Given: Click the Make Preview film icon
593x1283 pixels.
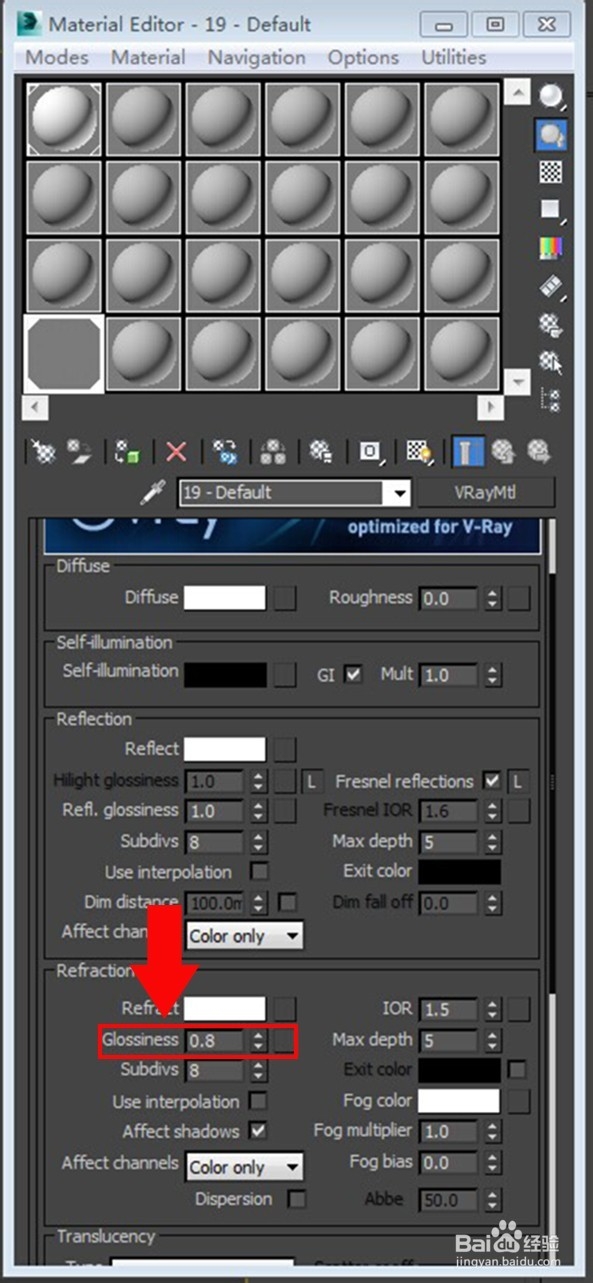Looking at the screenshot, I should pos(551,286).
